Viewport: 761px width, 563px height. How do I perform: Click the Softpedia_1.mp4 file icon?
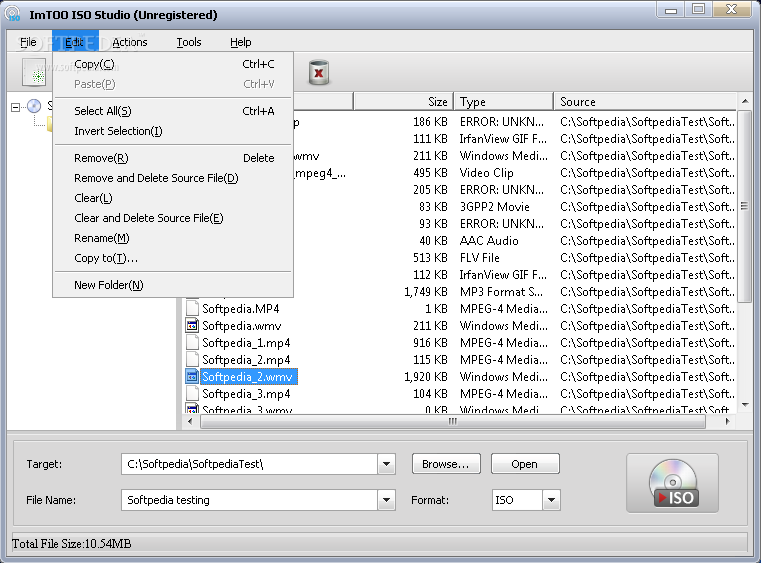click(x=192, y=343)
